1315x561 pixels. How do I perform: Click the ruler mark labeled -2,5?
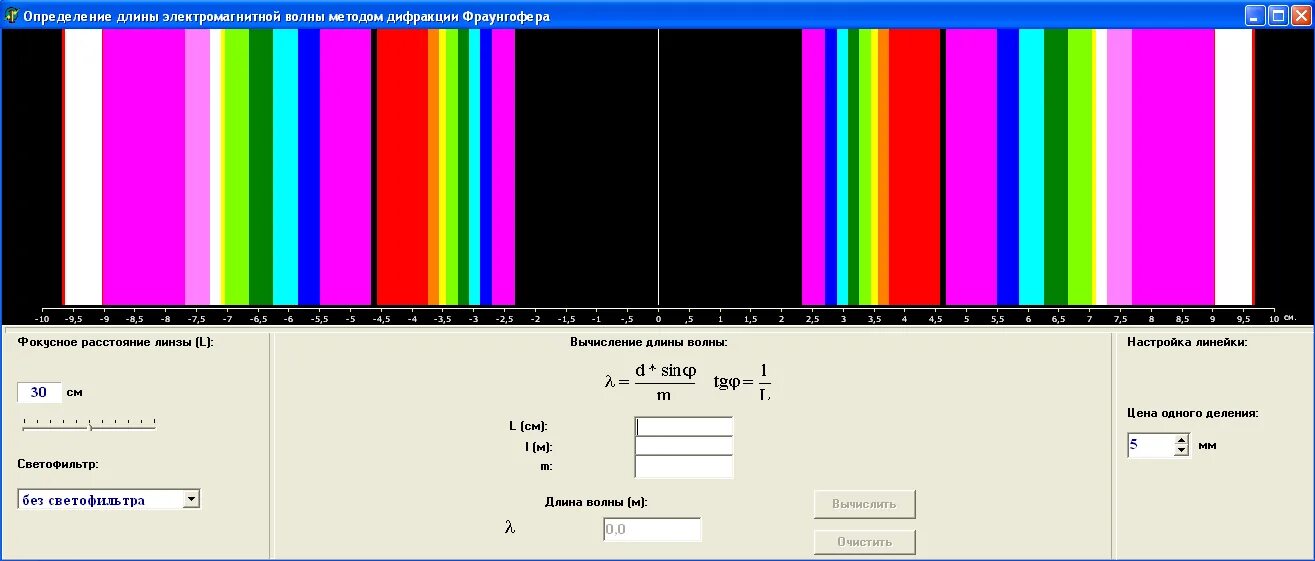[504, 318]
